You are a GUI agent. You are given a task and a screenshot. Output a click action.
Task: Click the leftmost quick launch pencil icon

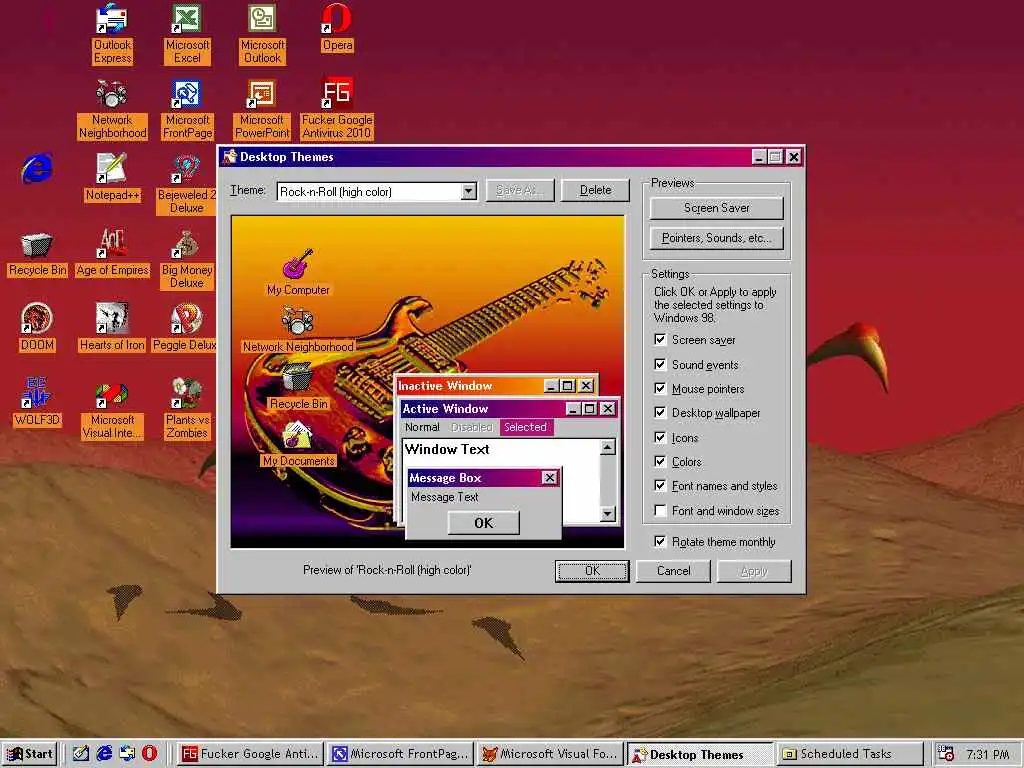[81, 753]
